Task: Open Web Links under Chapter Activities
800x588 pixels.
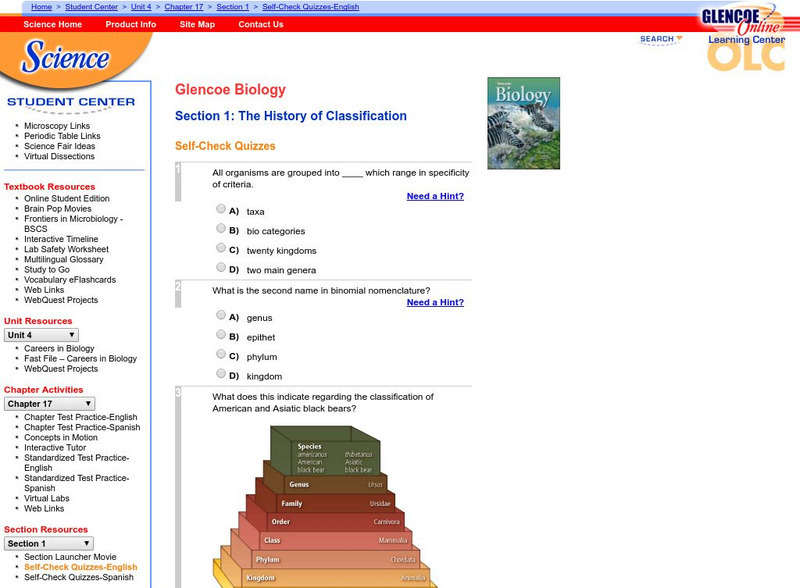Action: click(x=44, y=508)
